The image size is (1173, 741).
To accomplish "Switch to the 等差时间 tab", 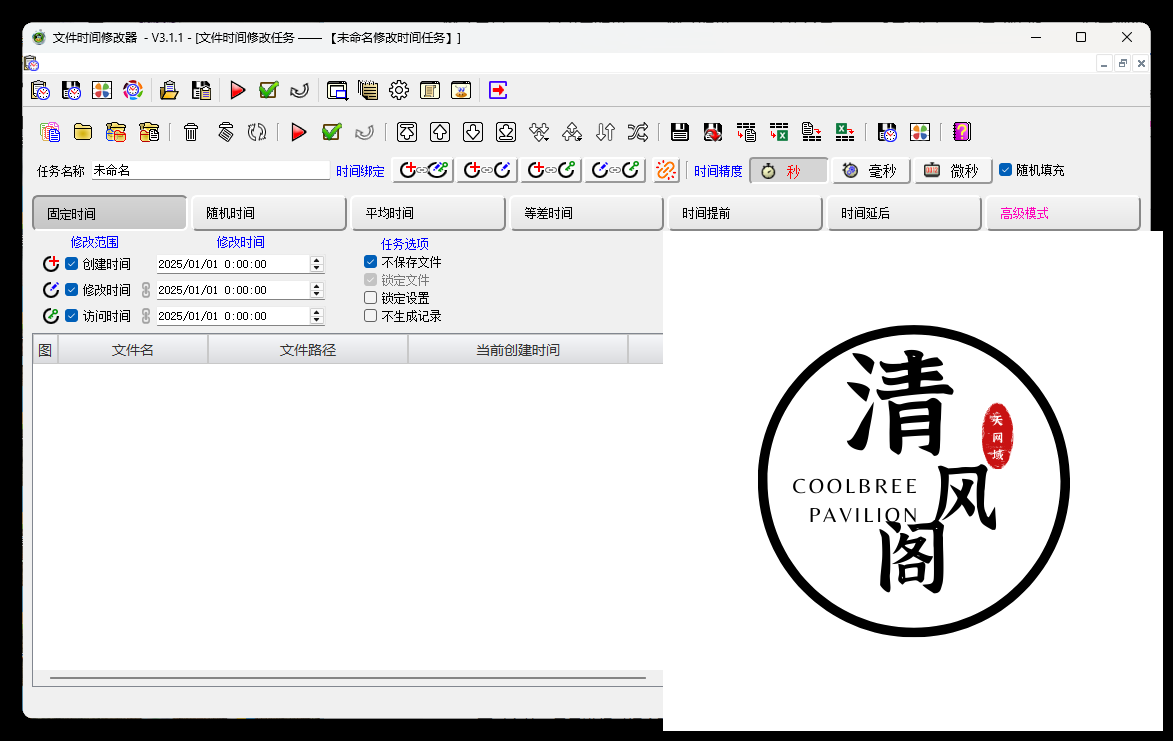I will click(586, 214).
